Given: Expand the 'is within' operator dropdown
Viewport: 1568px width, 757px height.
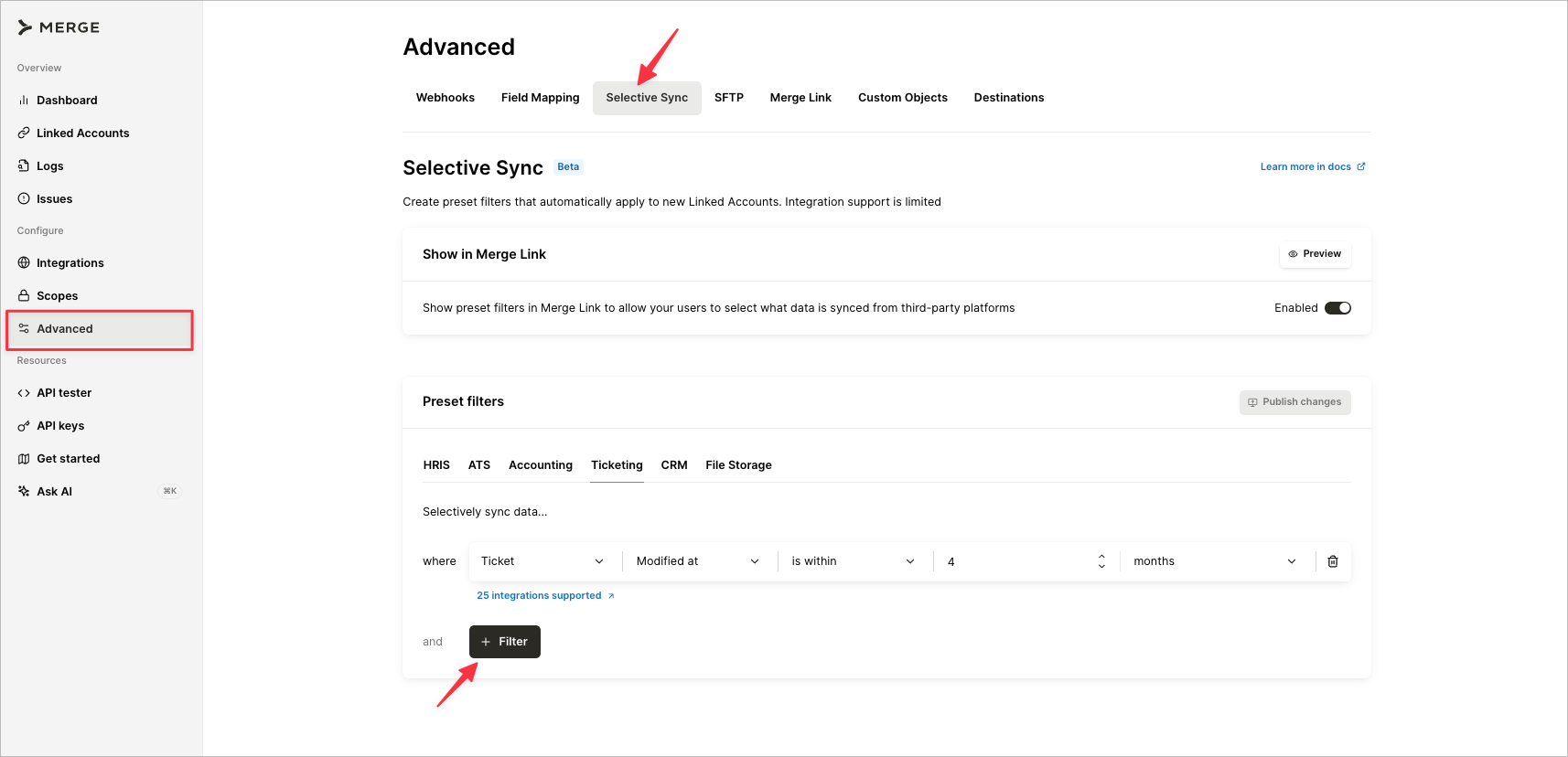Looking at the screenshot, I should 855,561.
